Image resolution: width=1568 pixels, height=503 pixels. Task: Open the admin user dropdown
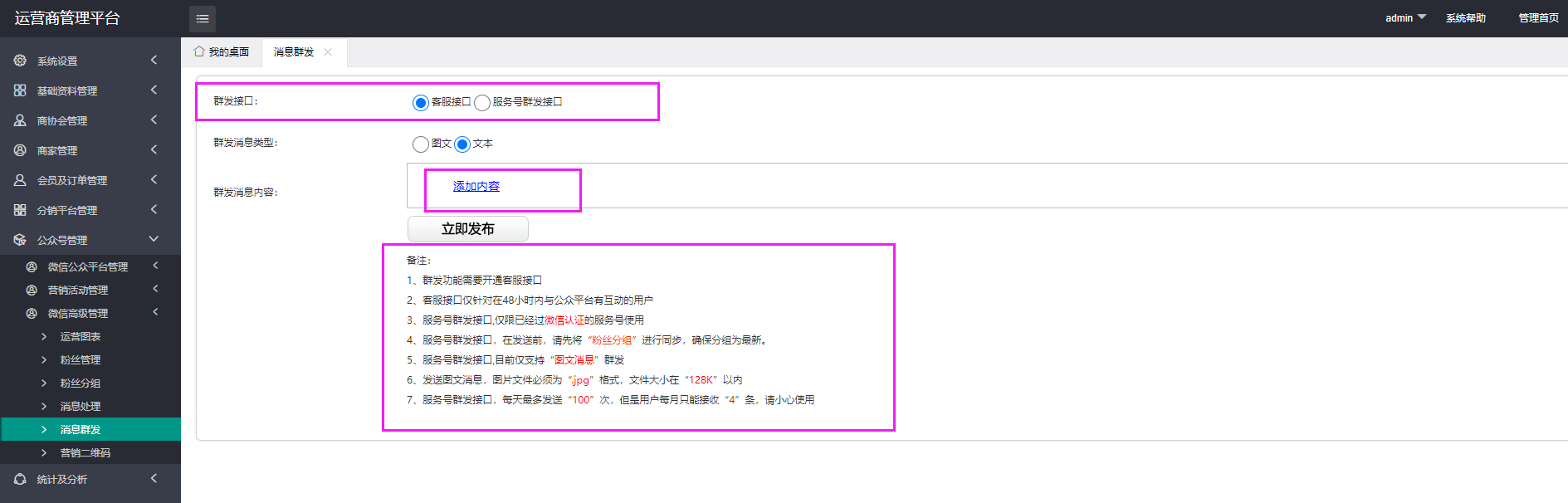[x=1404, y=17]
